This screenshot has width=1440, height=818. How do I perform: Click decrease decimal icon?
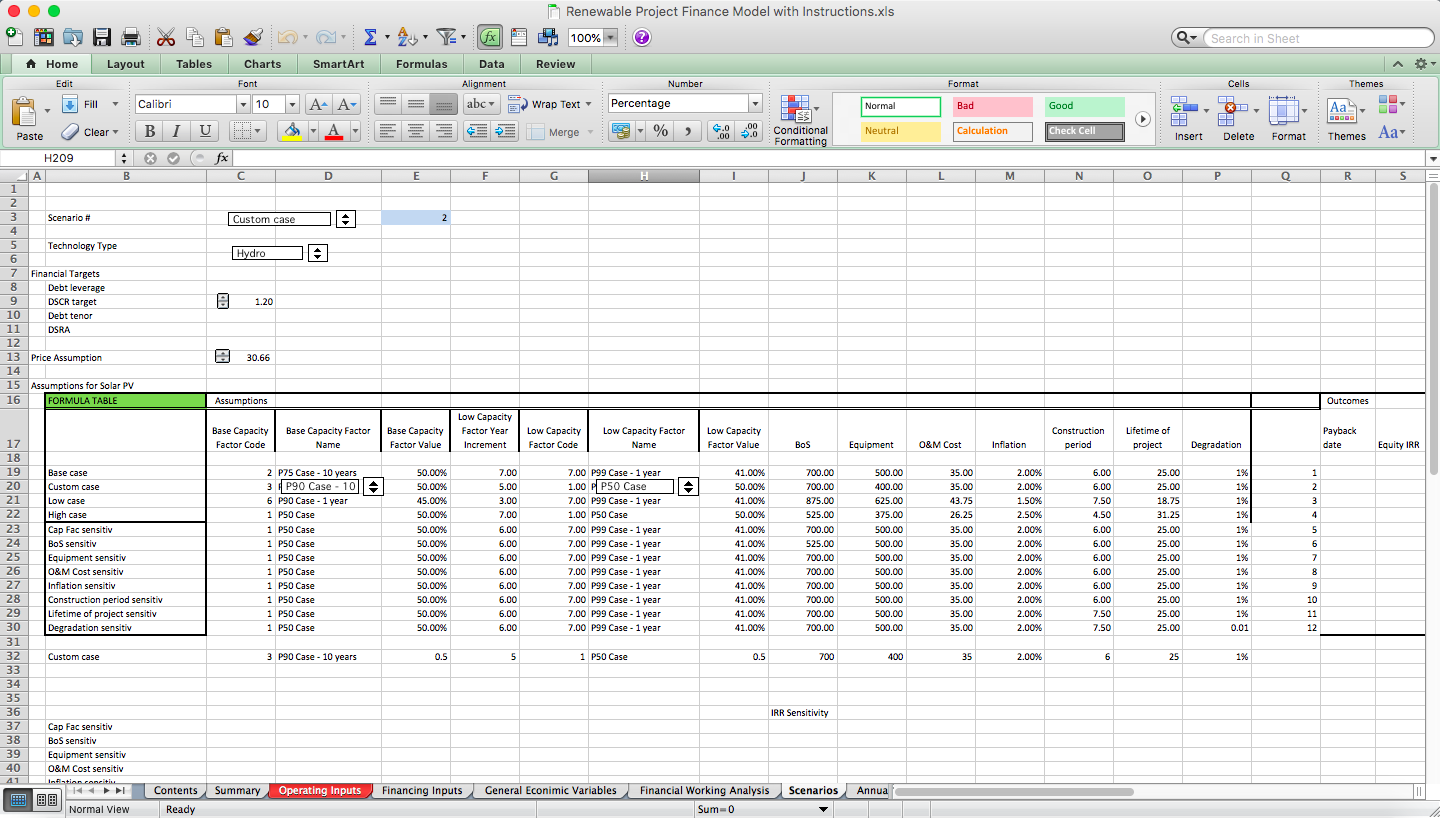tap(750, 131)
